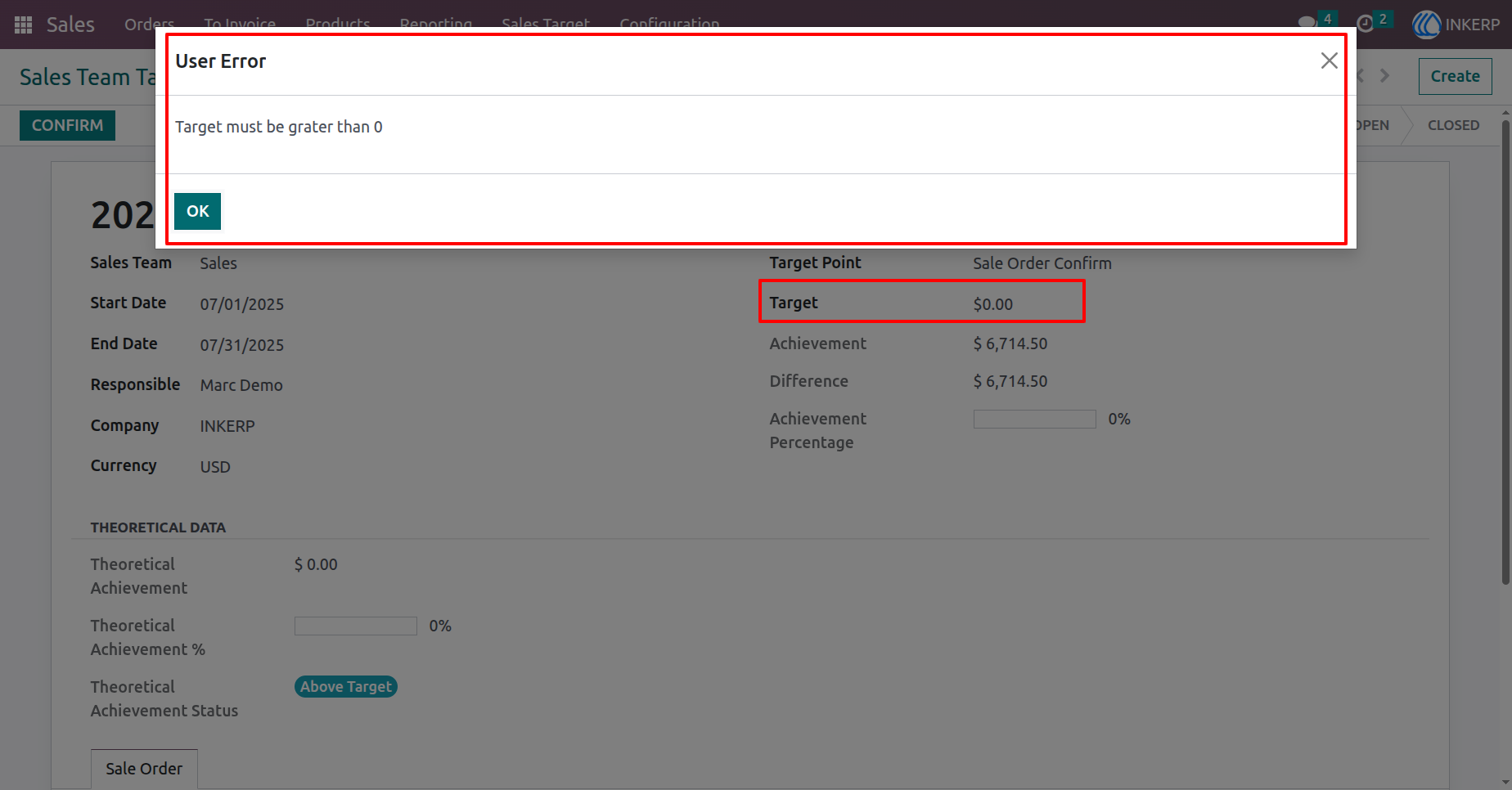
Task: Click the Theoretical Achievement $ 0.00 value
Action: [316, 564]
